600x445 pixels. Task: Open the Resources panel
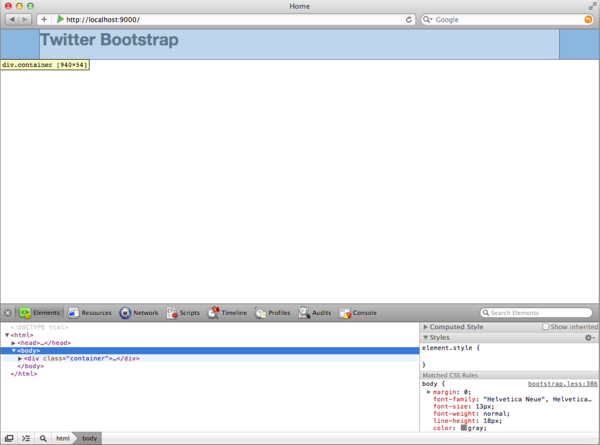tap(90, 313)
